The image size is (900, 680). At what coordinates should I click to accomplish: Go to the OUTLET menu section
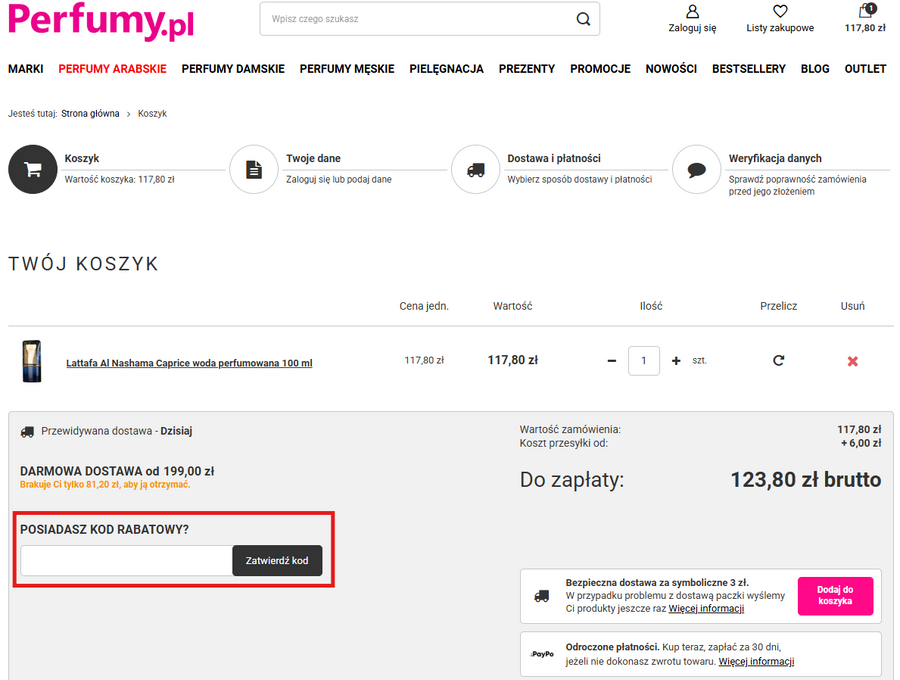865,69
